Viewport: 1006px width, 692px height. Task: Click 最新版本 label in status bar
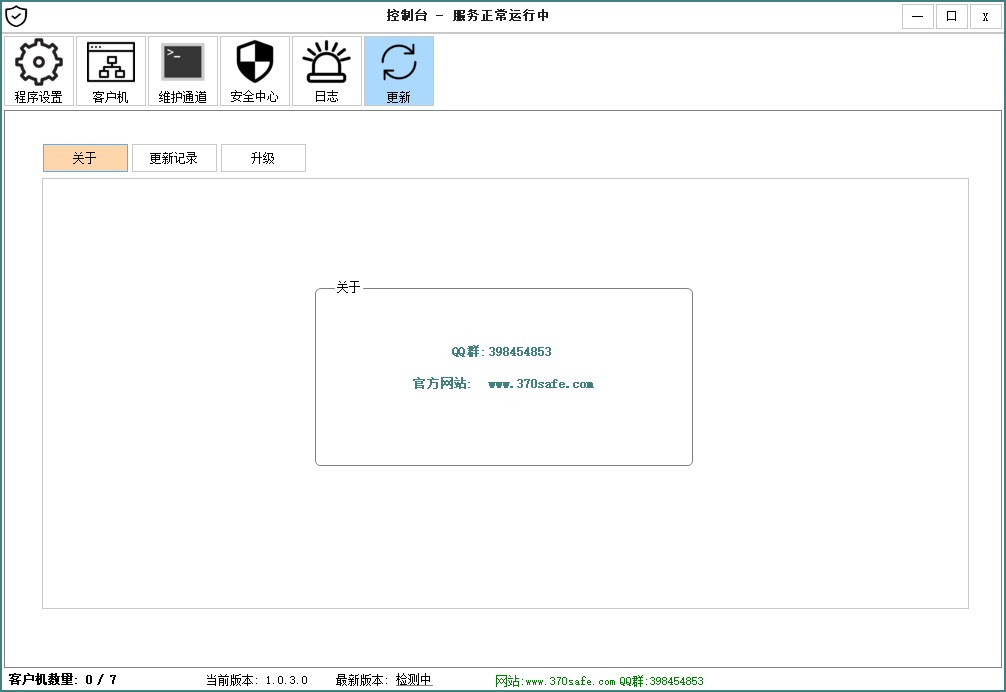click(362, 680)
